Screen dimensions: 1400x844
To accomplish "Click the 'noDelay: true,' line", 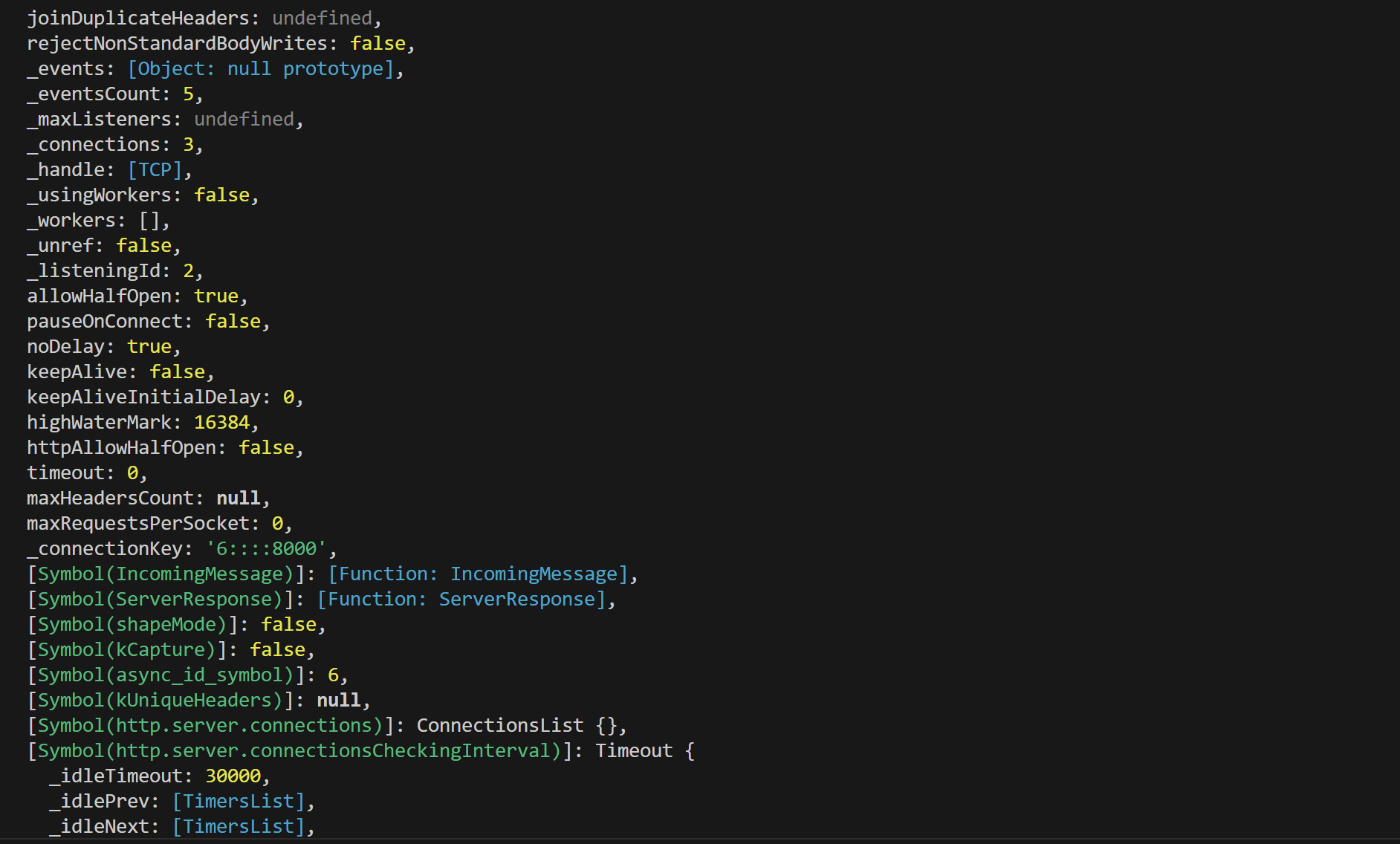I will 104,347.
